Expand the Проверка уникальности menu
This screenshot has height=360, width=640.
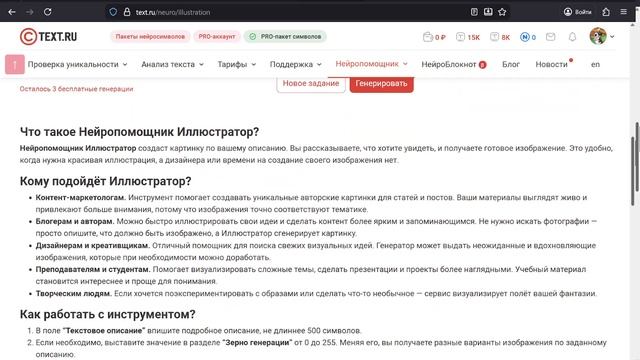pos(78,64)
